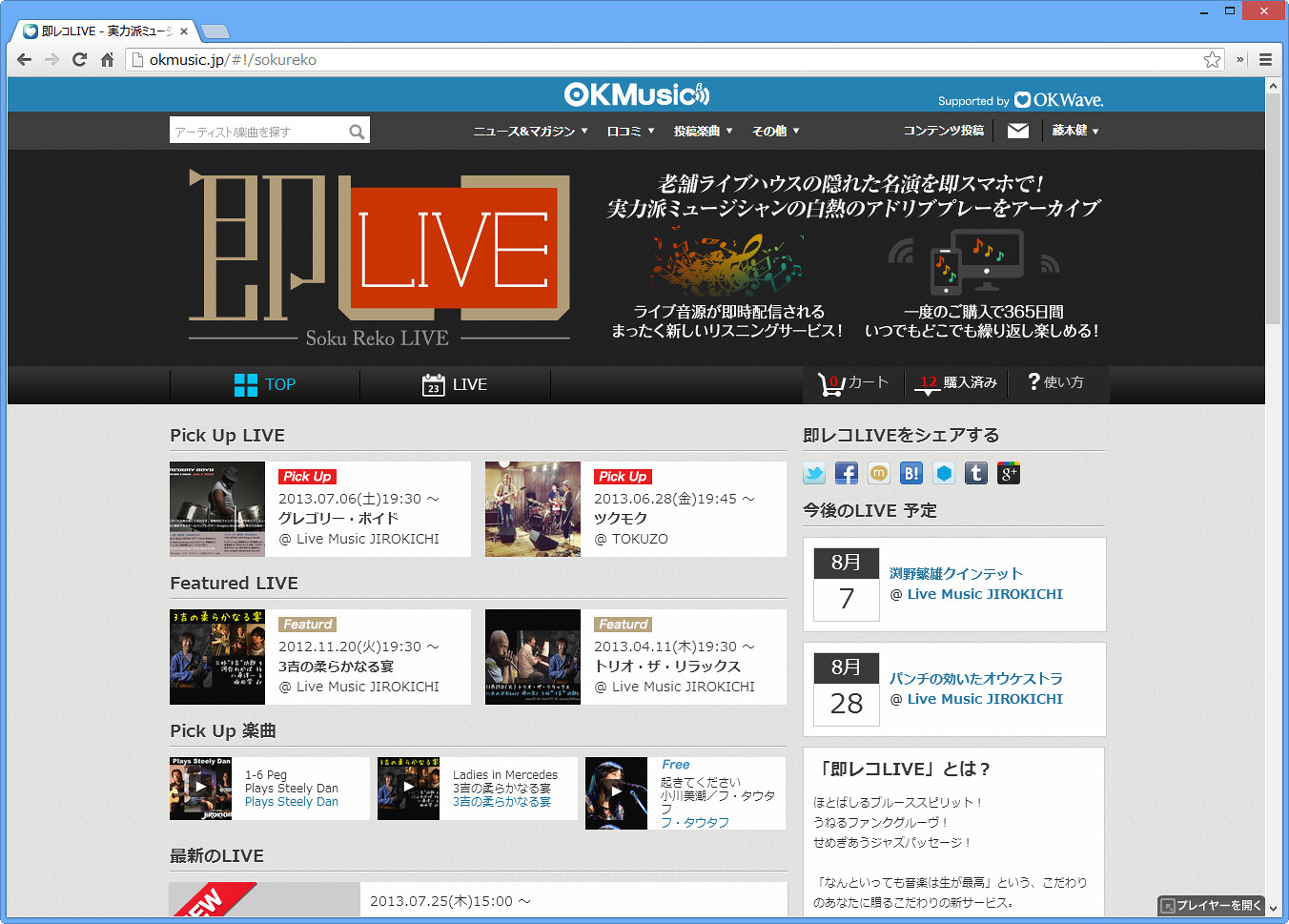
Task: Open the 2013.07.25(木)15:00 latest live entry
Action: 451,901
